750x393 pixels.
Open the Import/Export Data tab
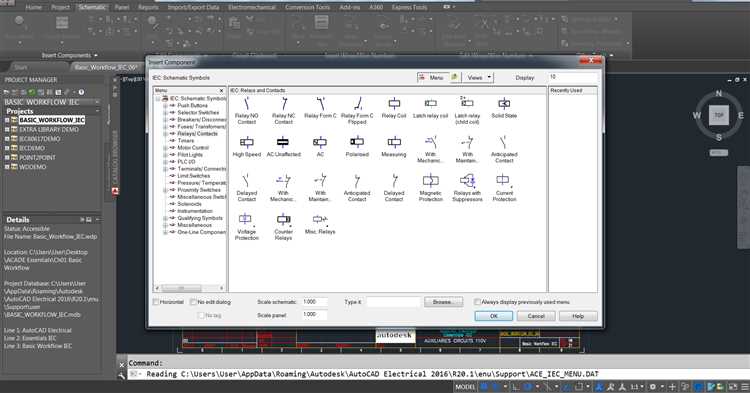pos(193,7)
